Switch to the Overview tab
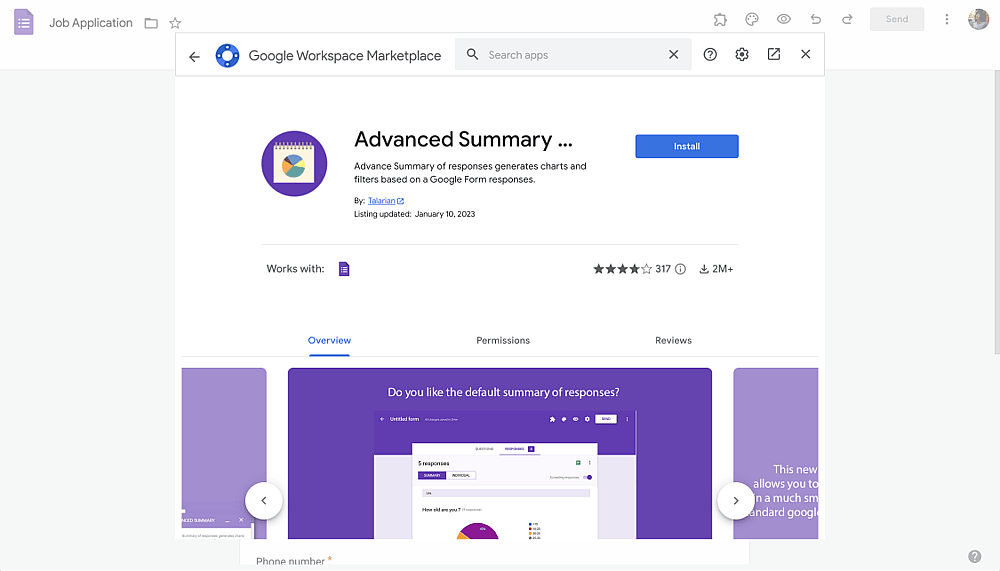The width and height of the screenshot is (1000, 571). [329, 341]
